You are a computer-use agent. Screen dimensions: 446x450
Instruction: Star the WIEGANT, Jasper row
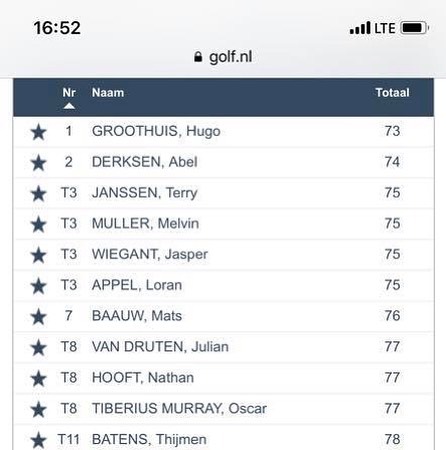pyautogui.click(x=38, y=255)
